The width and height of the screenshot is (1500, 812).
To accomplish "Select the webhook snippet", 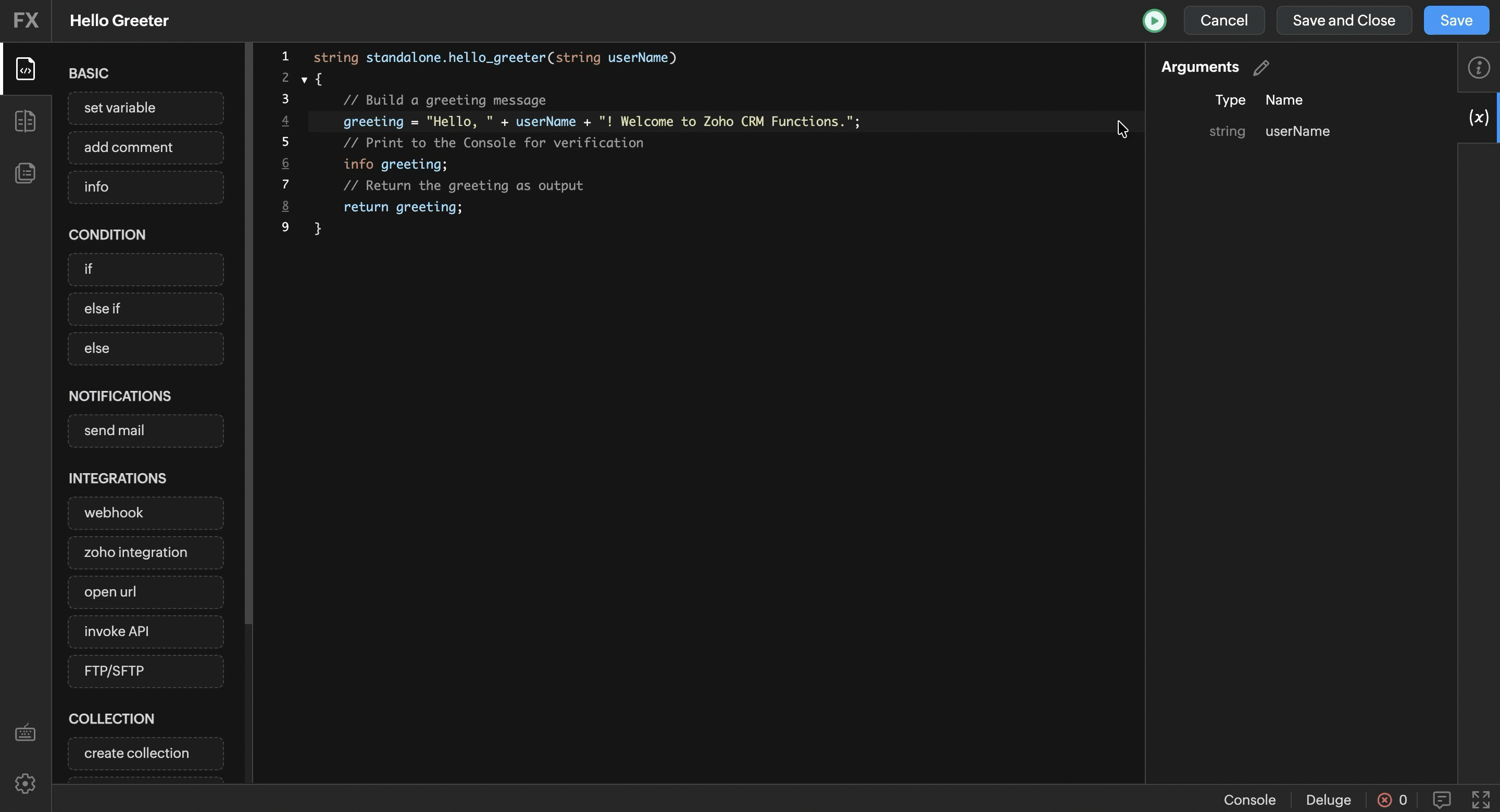I will coord(146,513).
